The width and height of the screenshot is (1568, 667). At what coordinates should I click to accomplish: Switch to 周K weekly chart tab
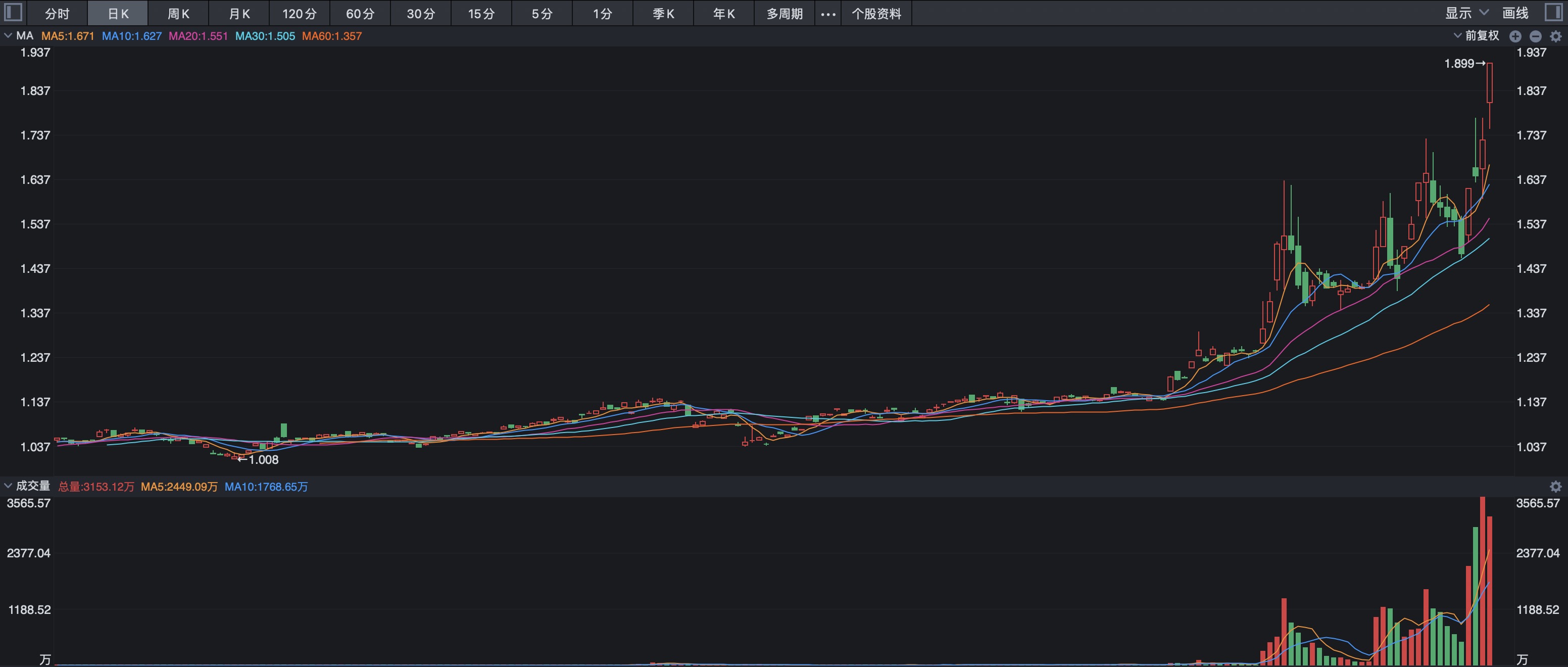coord(178,14)
